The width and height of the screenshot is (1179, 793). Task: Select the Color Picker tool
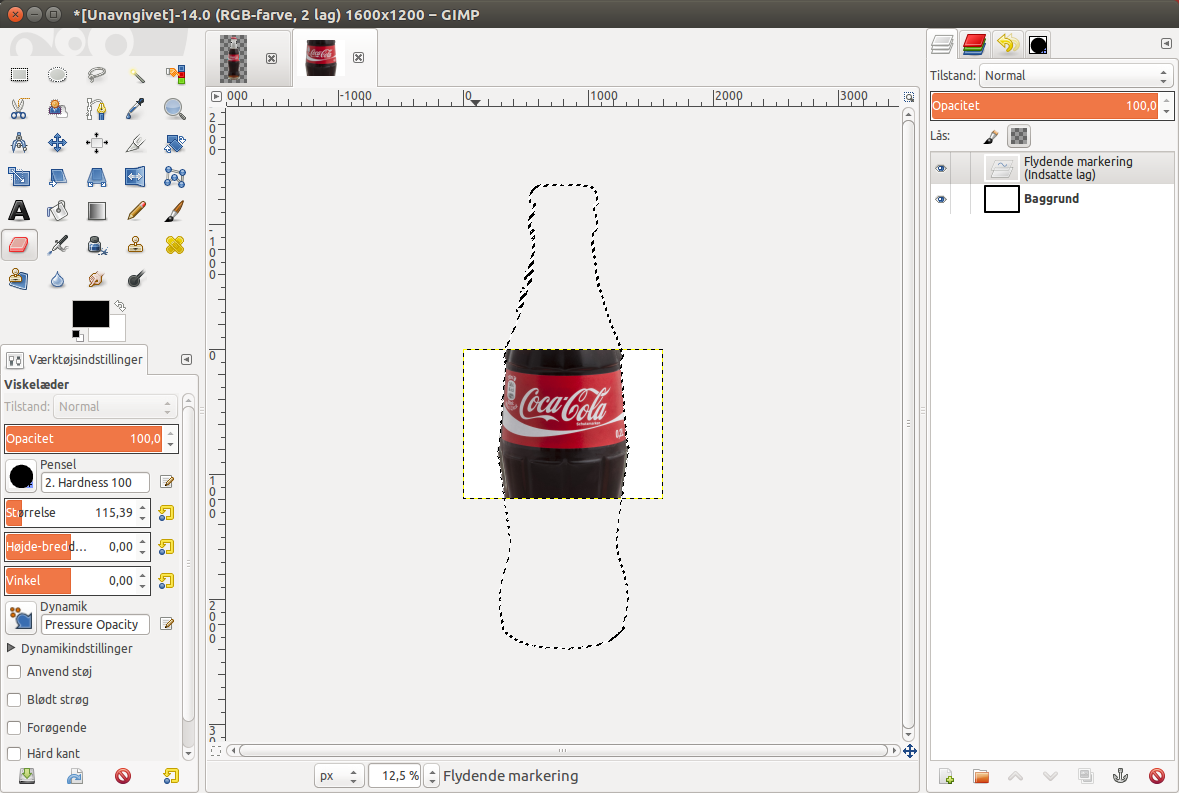click(x=135, y=109)
